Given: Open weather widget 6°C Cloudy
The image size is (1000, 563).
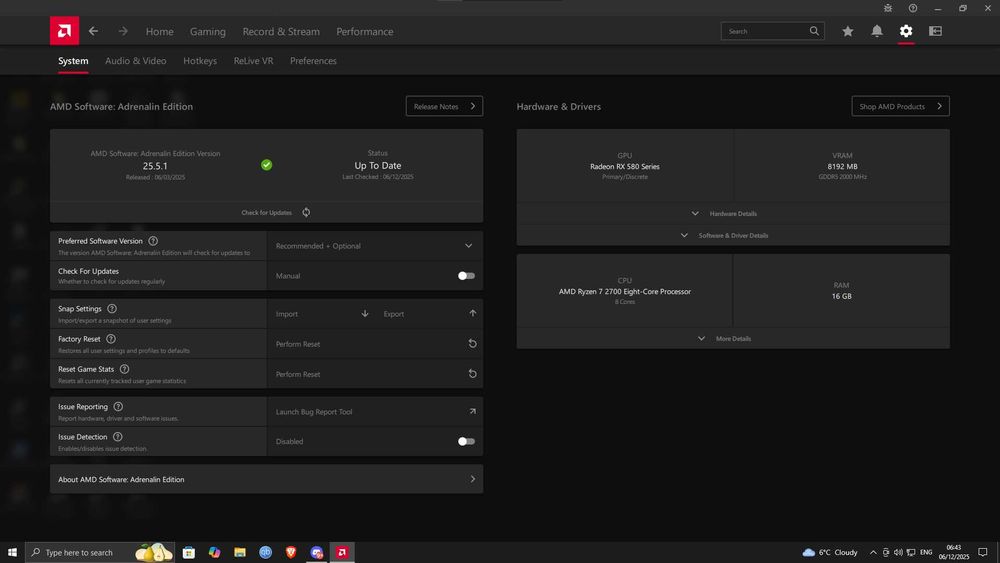Looking at the screenshot, I should point(830,552).
